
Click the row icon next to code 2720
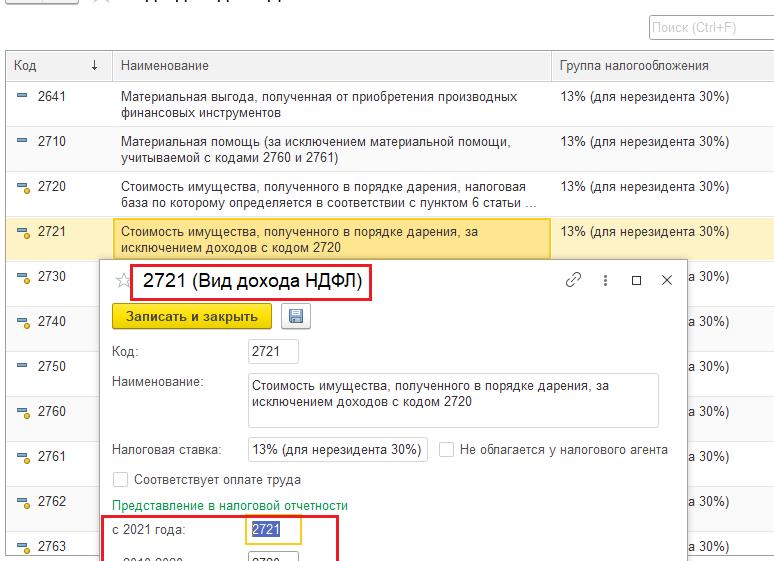coord(23,187)
